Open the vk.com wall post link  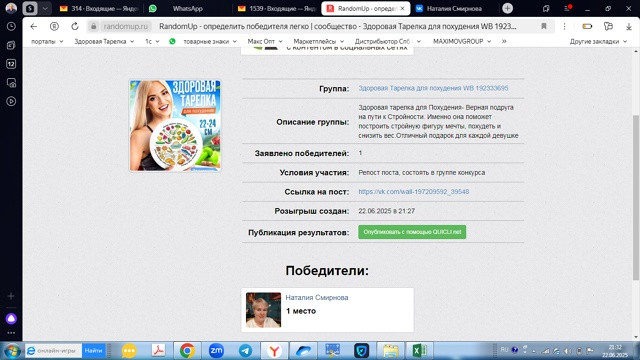point(413,191)
